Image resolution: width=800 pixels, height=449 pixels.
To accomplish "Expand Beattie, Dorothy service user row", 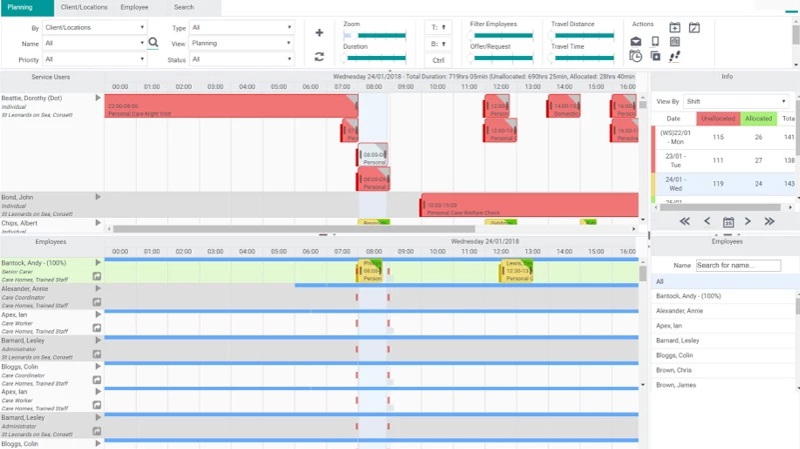I will [x=98, y=98].
